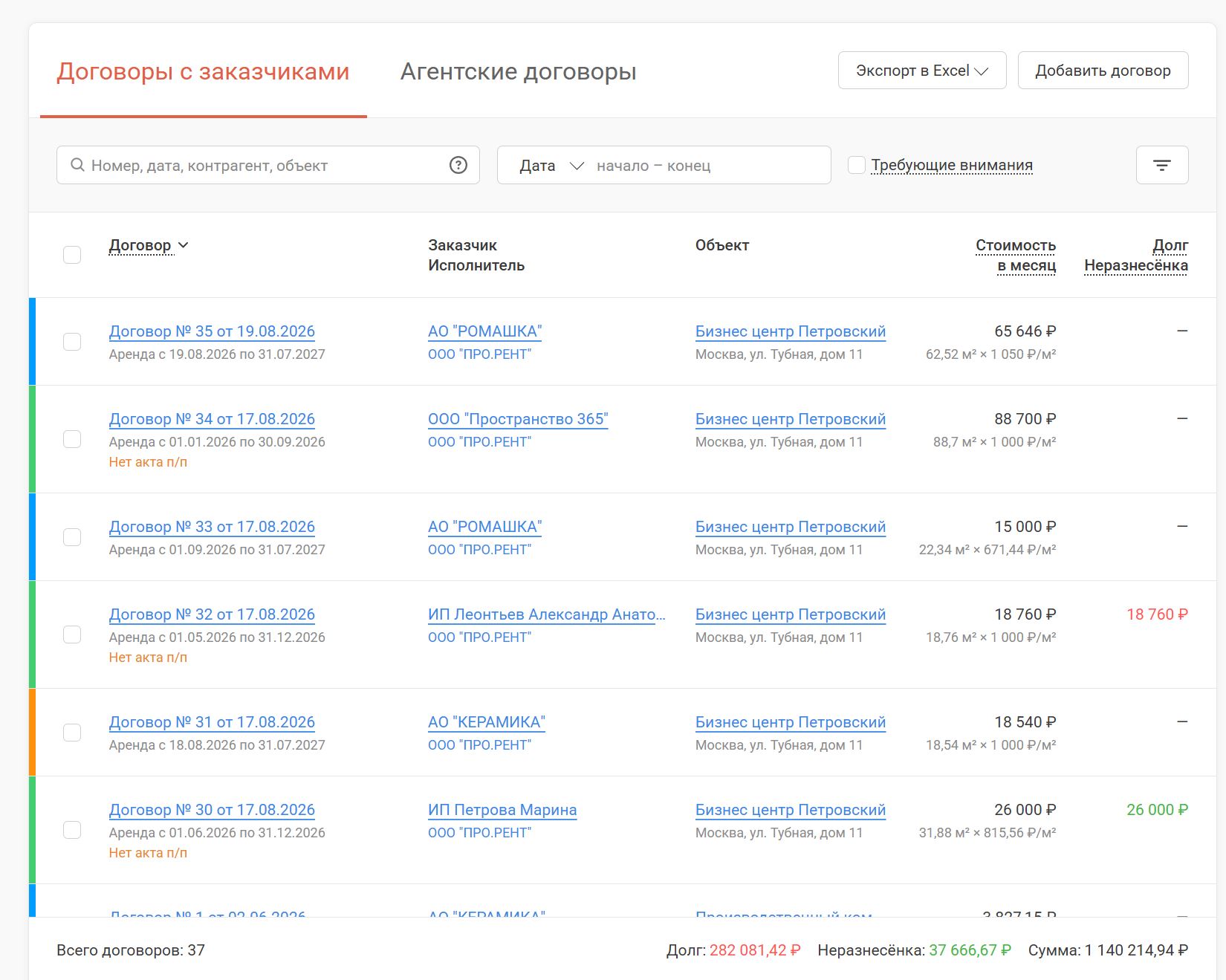The width and height of the screenshot is (1226, 980).
Task: Click the Добавить договор button
Action: click(1103, 71)
